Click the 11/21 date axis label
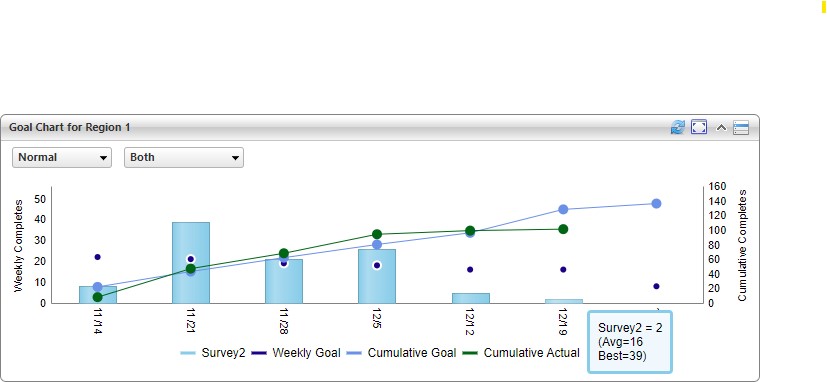Image resolution: width=827 pixels, height=382 pixels. [191, 320]
